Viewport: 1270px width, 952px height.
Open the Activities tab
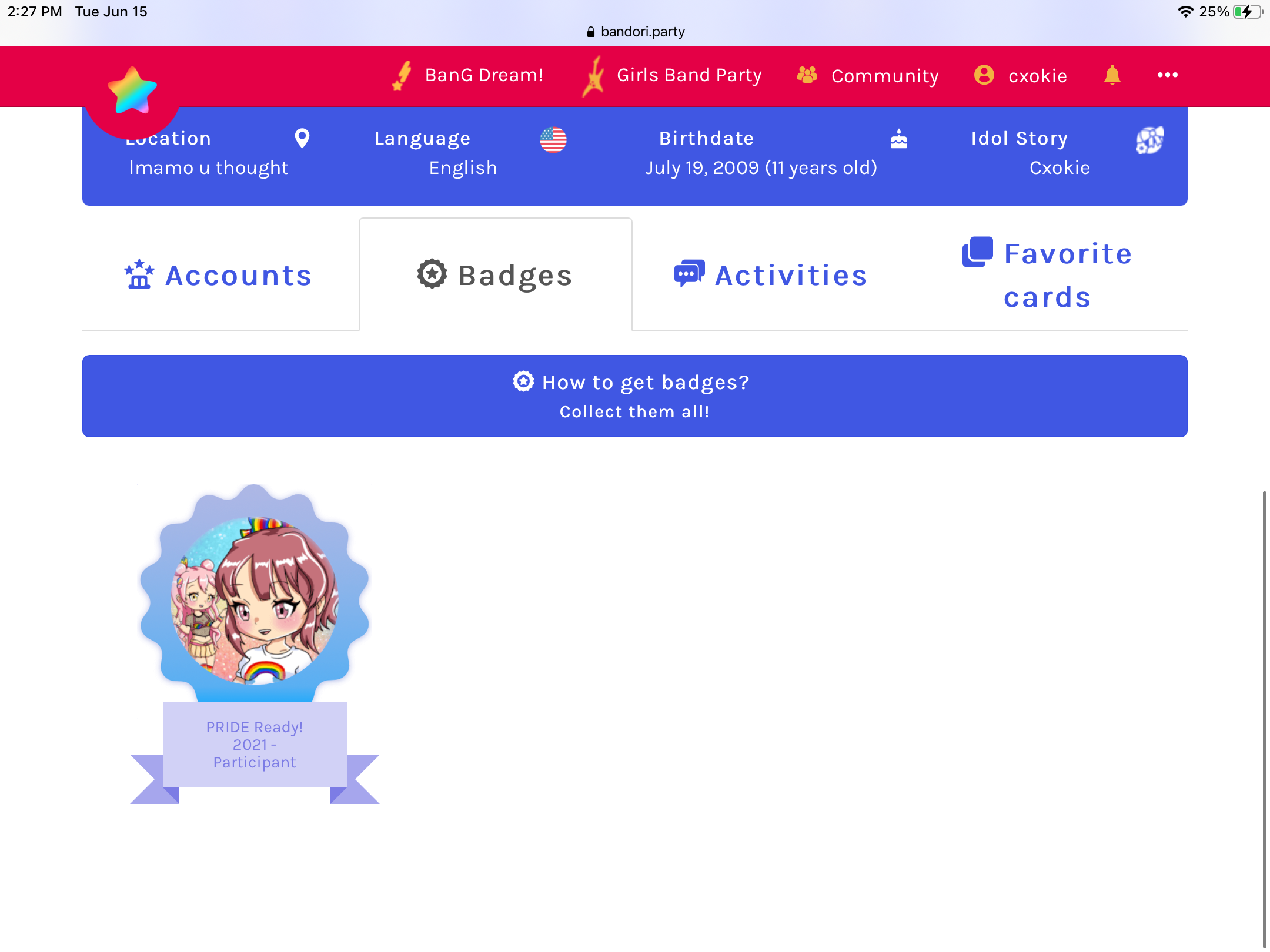pyautogui.click(x=771, y=275)
